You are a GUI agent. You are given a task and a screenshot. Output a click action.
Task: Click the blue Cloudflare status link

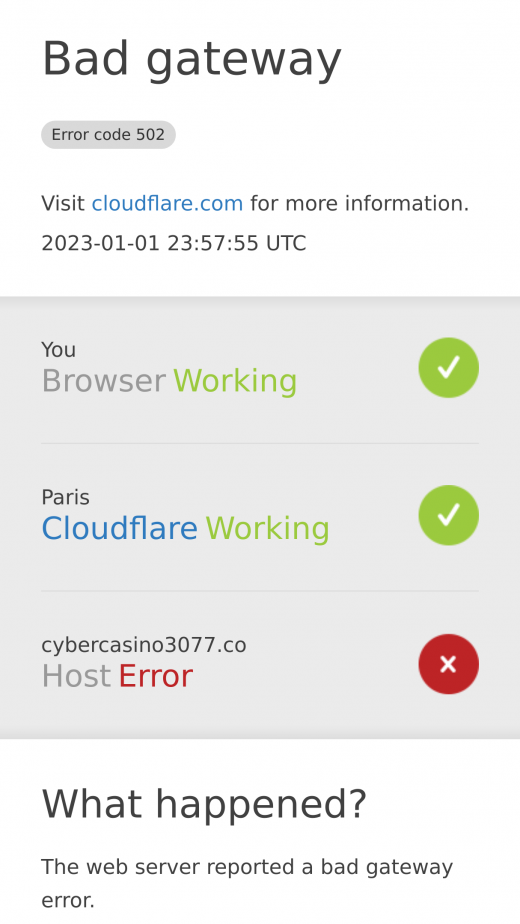tap(120, 529)
